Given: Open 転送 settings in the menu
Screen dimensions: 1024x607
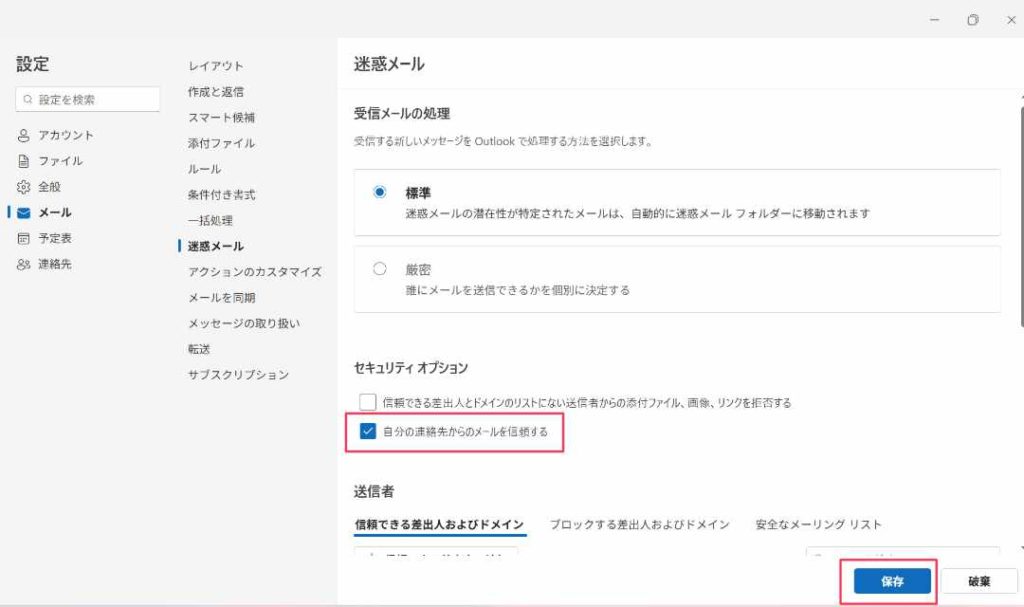Looking at the screenshot, I should click(200, 349).
